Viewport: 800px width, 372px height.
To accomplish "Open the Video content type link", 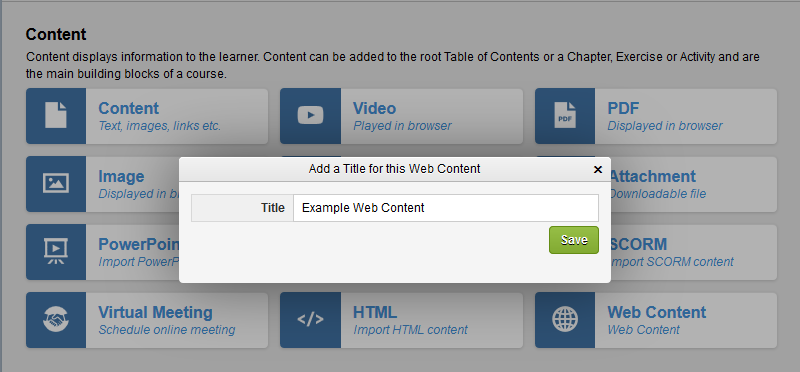I will click(x=374, y=108).
